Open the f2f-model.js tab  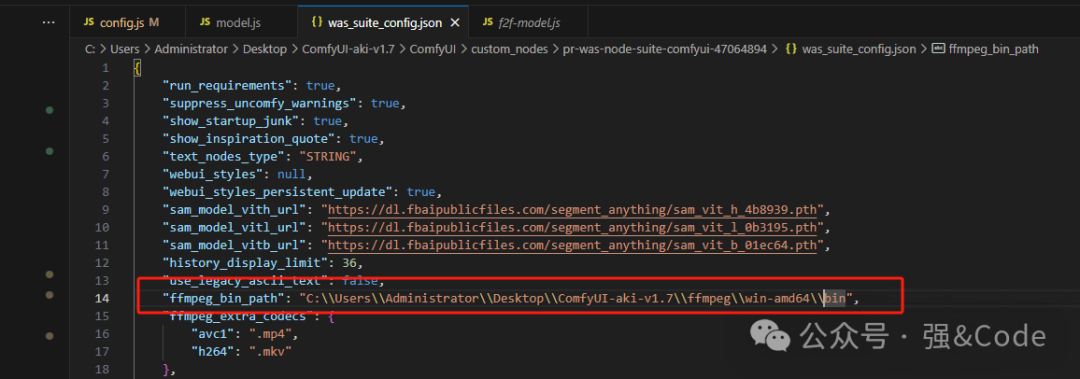tap(529, 23)
